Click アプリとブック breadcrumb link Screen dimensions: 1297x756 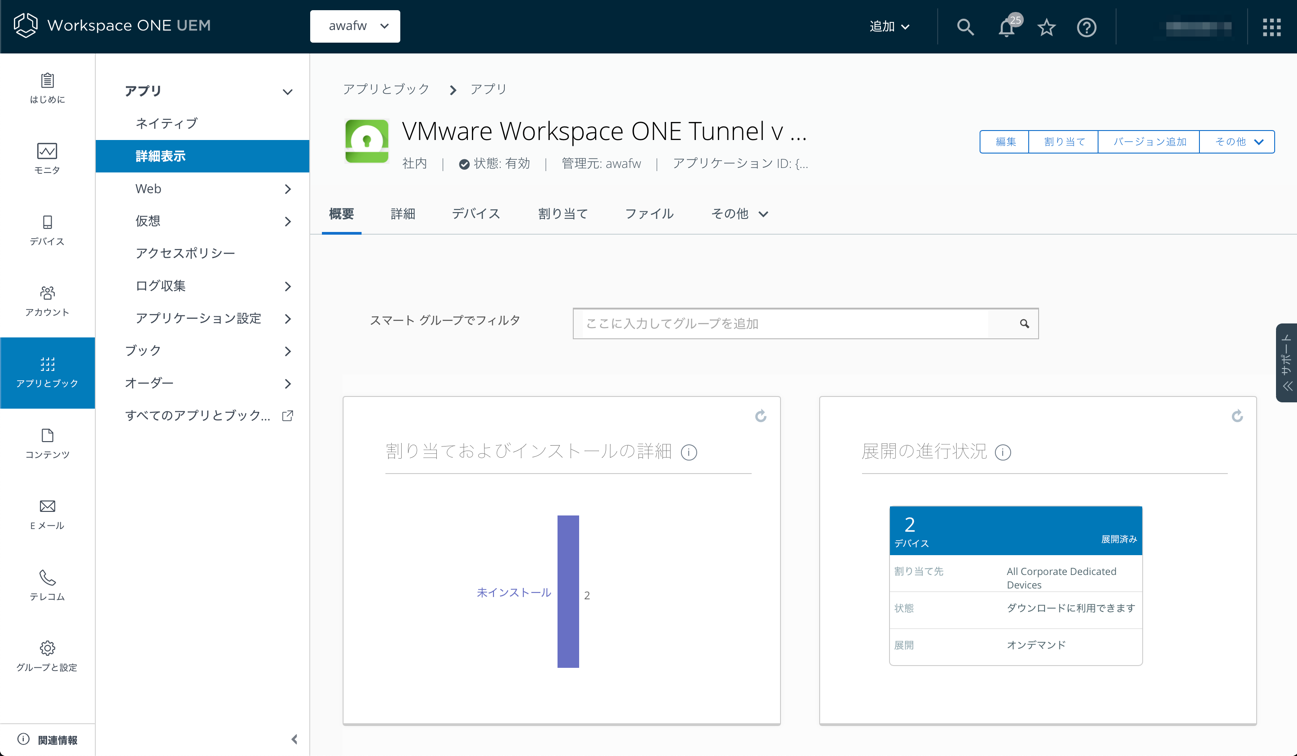click(x=386, y=89)
